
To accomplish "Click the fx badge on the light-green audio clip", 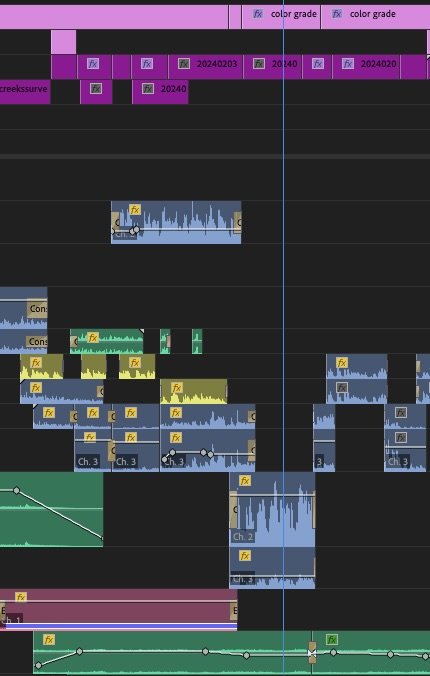I will click(93, 338).
